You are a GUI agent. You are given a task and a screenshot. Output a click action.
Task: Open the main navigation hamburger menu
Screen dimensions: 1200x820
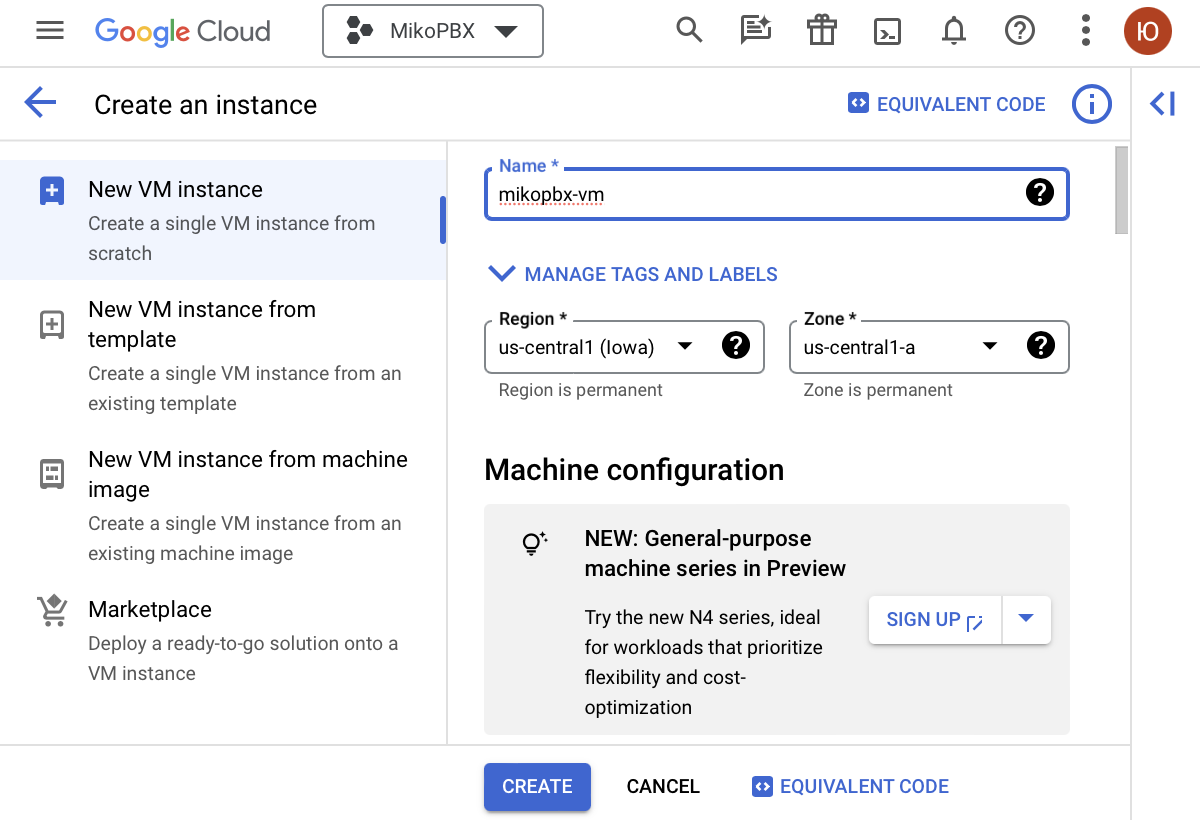pos(50,31)
